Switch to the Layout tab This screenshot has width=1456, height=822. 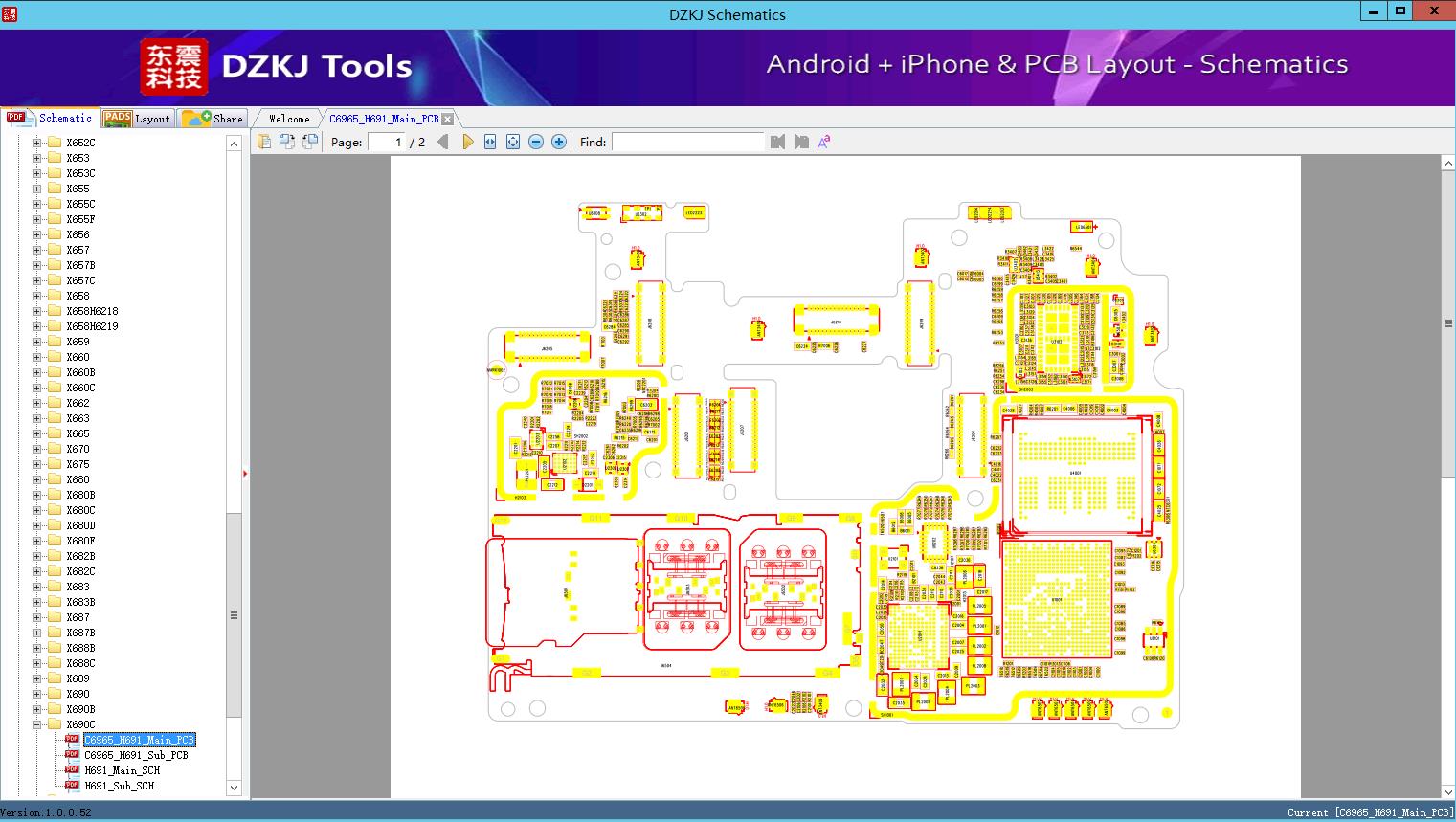(136, 118)
